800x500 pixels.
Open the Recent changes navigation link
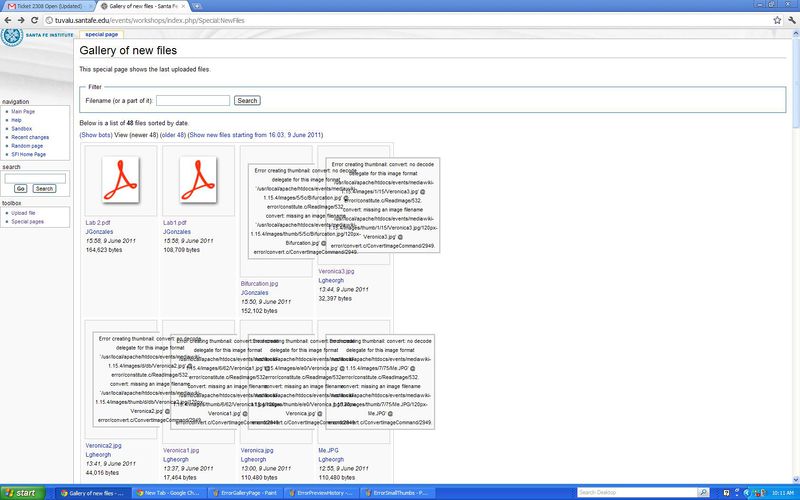point(30,137)
